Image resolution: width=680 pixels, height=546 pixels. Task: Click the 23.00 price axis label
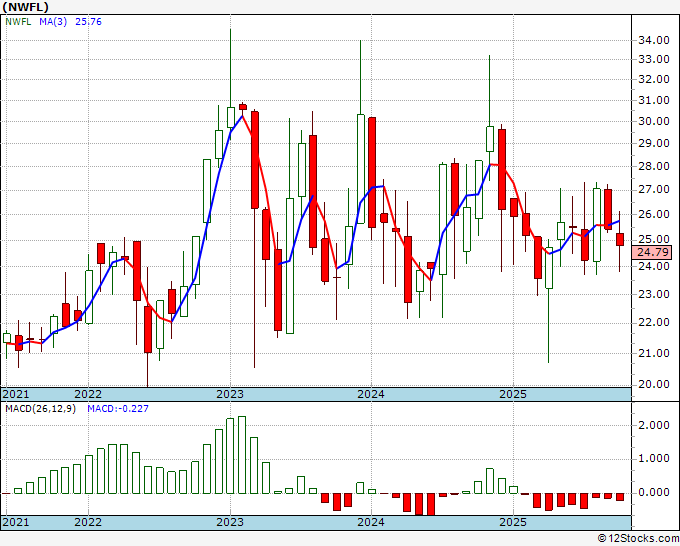click(654, 294)
